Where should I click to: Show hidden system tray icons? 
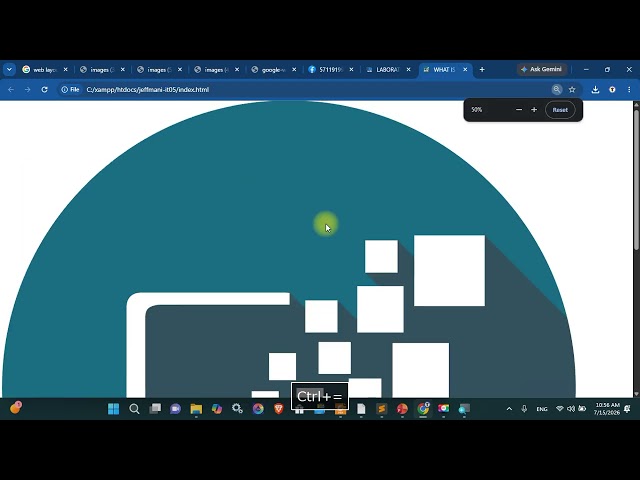click(x=509, y=409)
